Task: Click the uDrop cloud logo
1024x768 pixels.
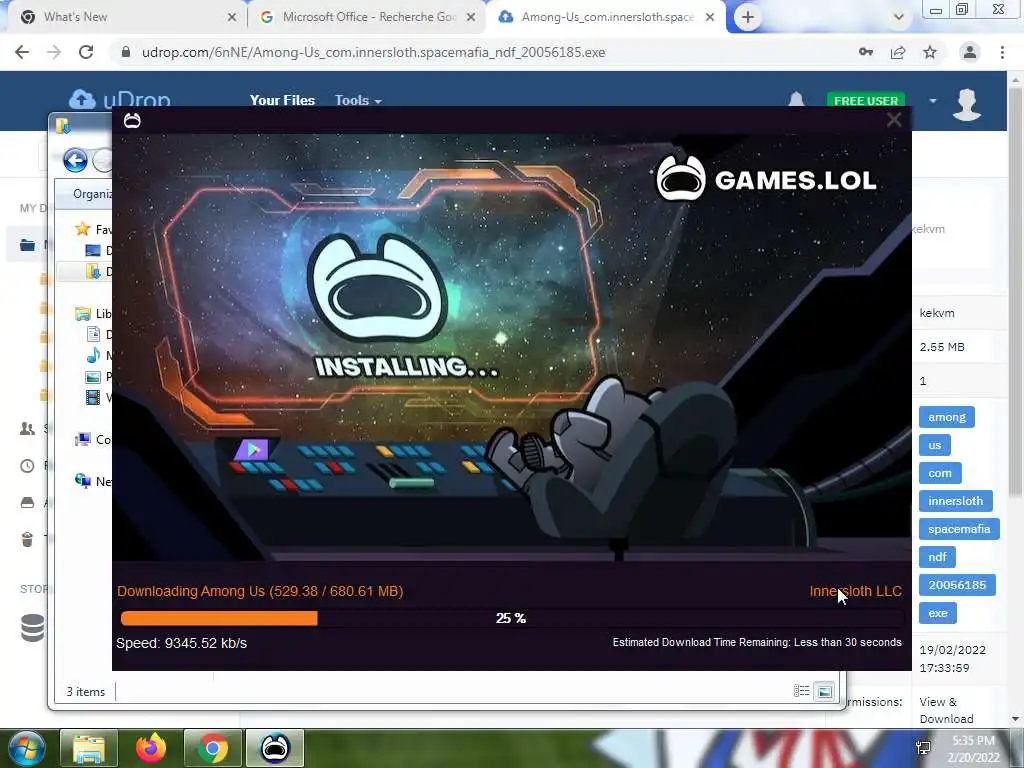Action: coord(120,99)
